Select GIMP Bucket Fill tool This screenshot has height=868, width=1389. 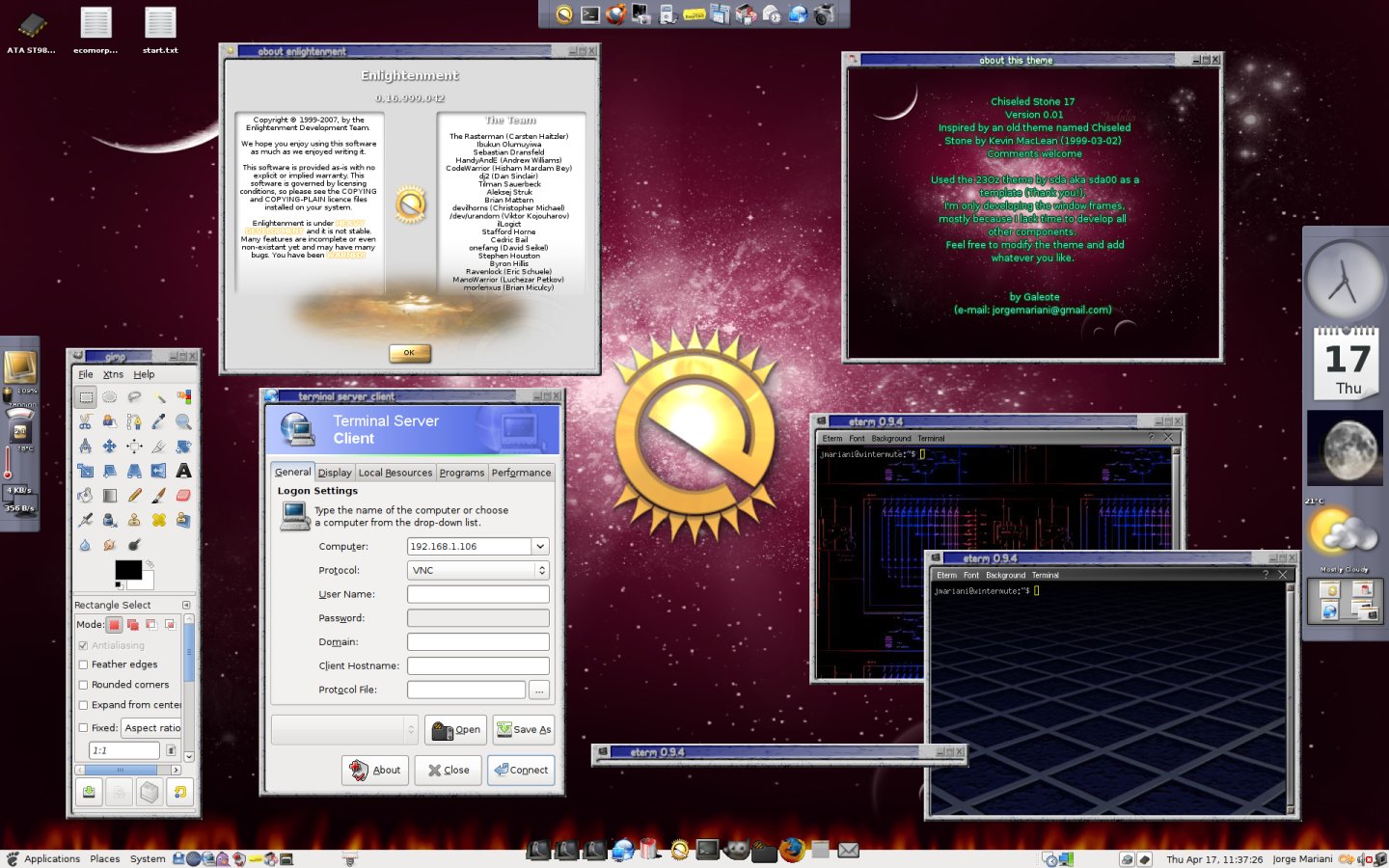[x=86, y=495]
